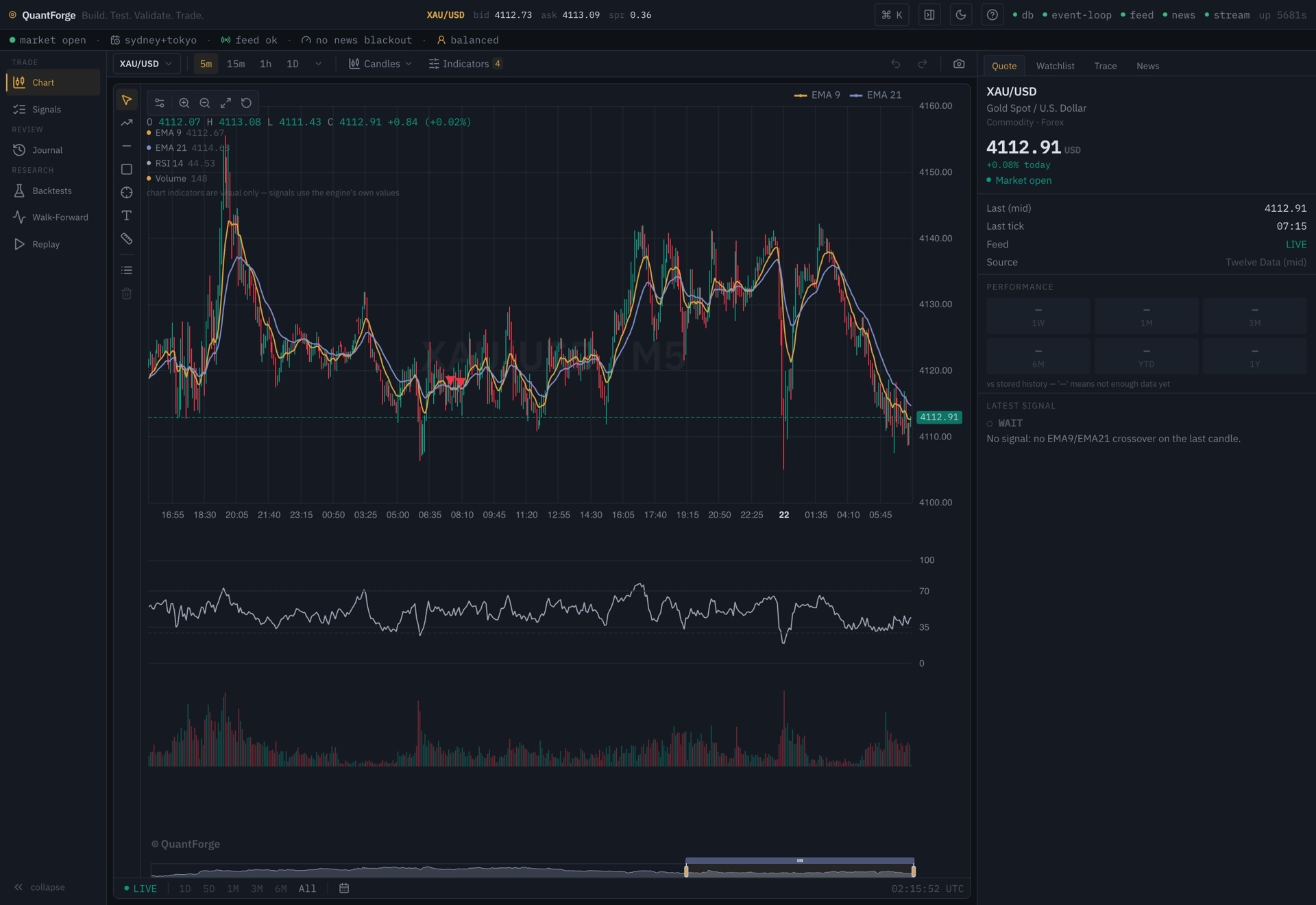Select the rectangle drawing tool
This screenshot has width=1316, height=905.
pyautogui.click(x=127, y=169)
